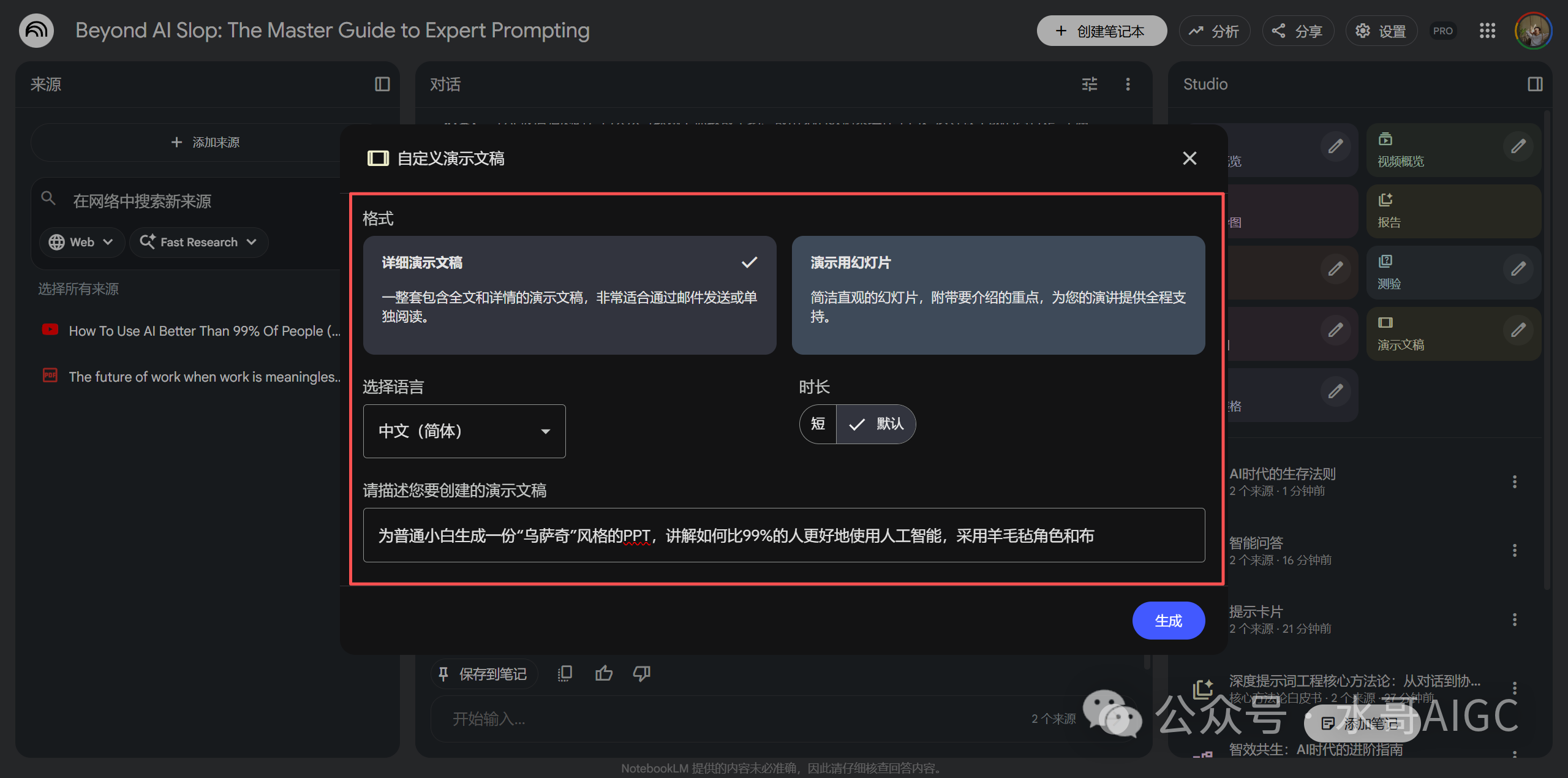This screenshot has height=778, width=1568.
Task: Collapse the 来源 sources panel icon
Action: click(382, 84)
